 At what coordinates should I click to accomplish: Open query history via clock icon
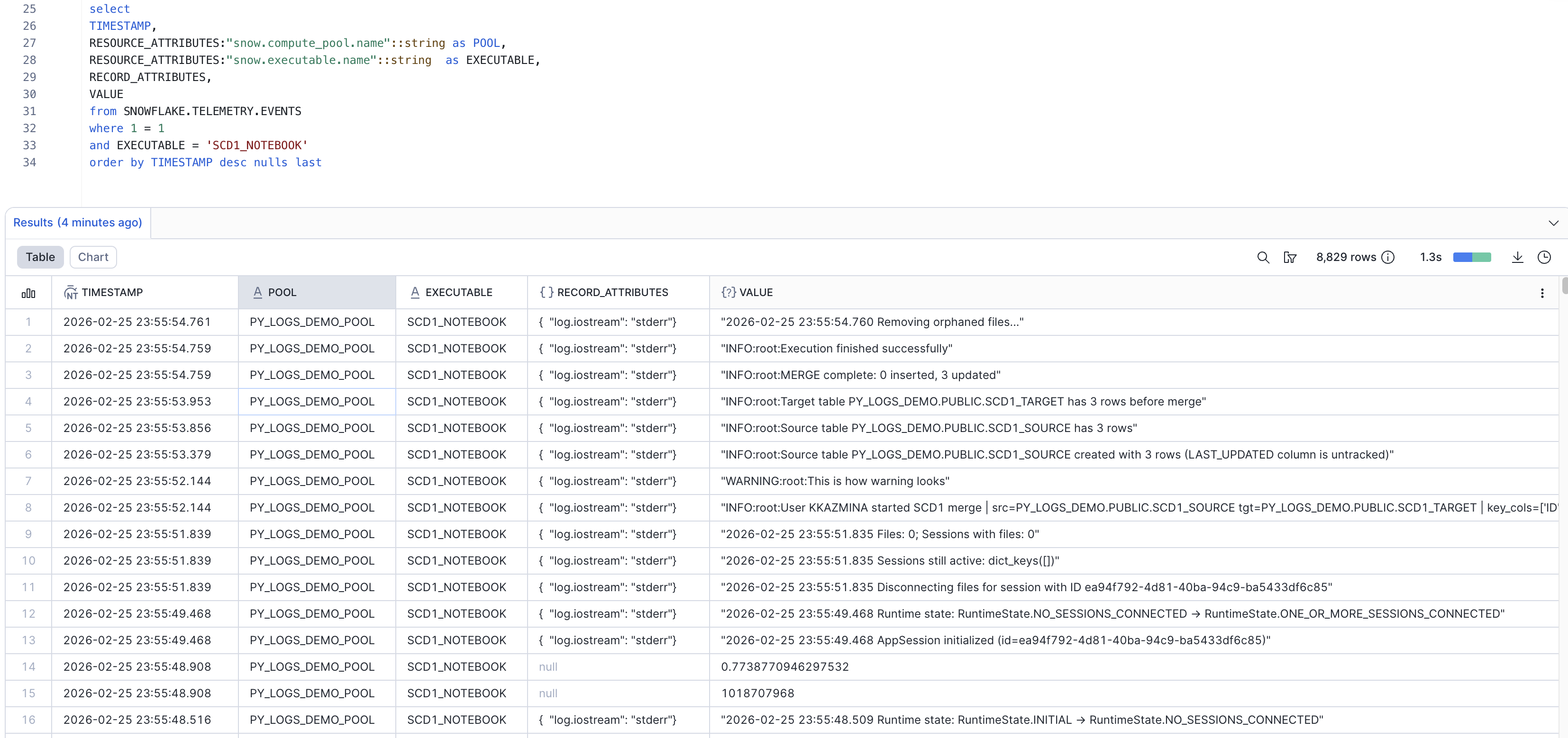tap(1545, 257)
